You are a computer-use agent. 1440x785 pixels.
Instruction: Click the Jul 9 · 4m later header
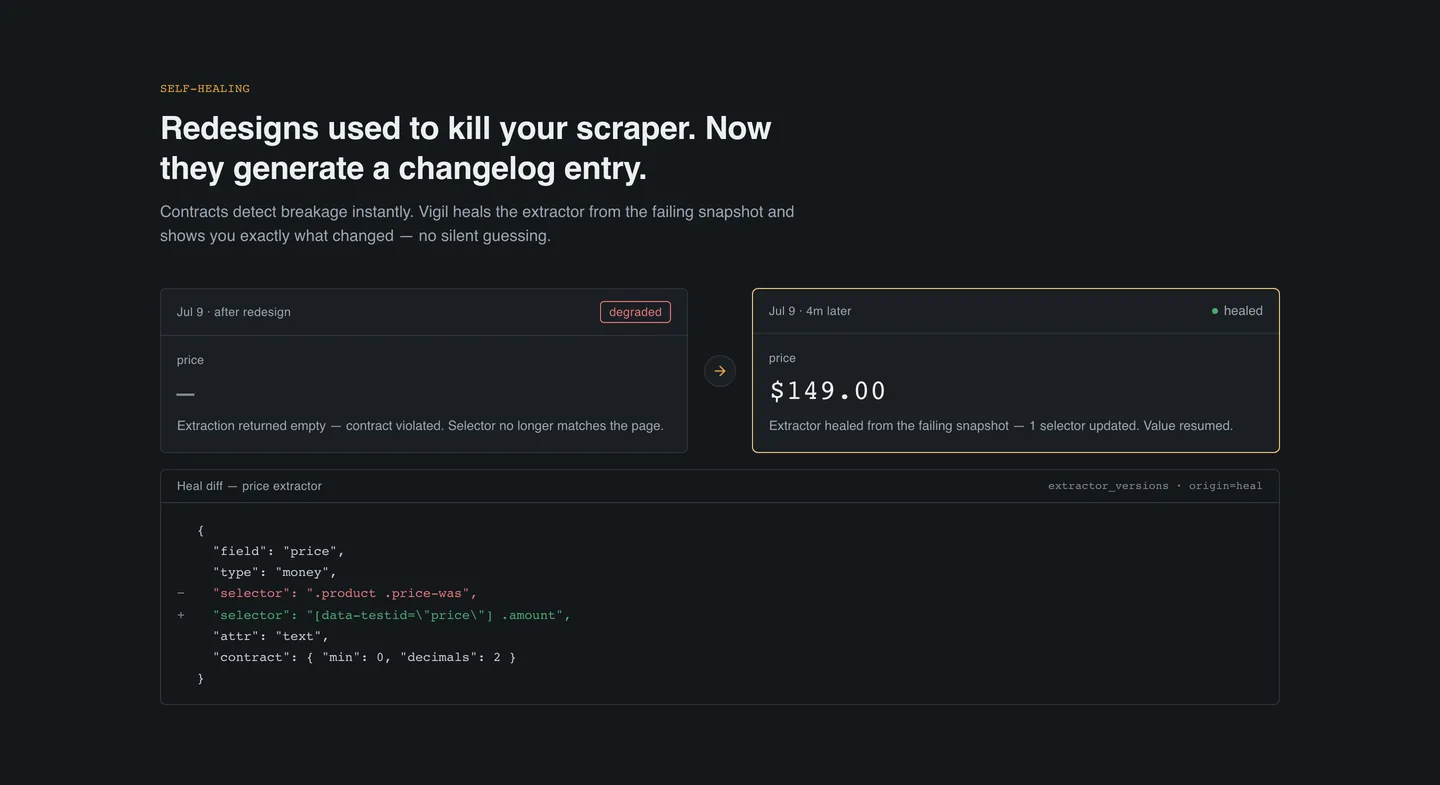point(810,311)
